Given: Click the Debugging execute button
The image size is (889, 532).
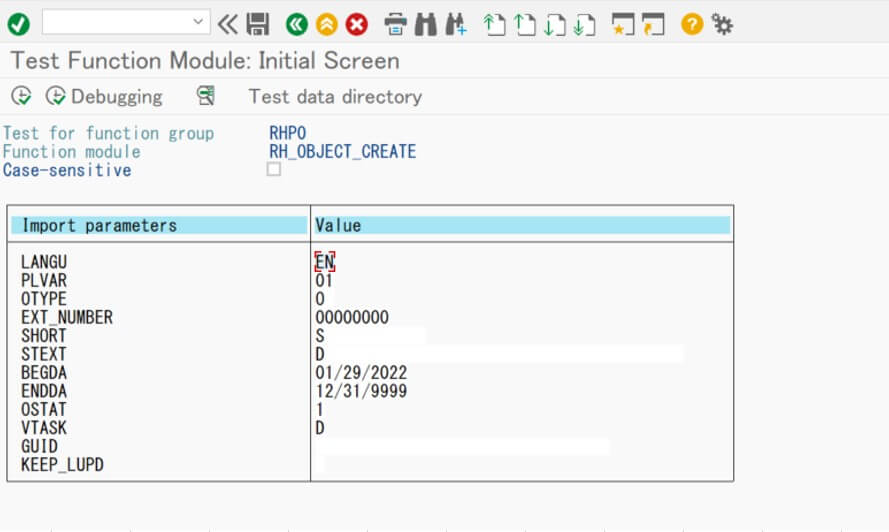Looking at the screenshot, I should pos(104,96).
